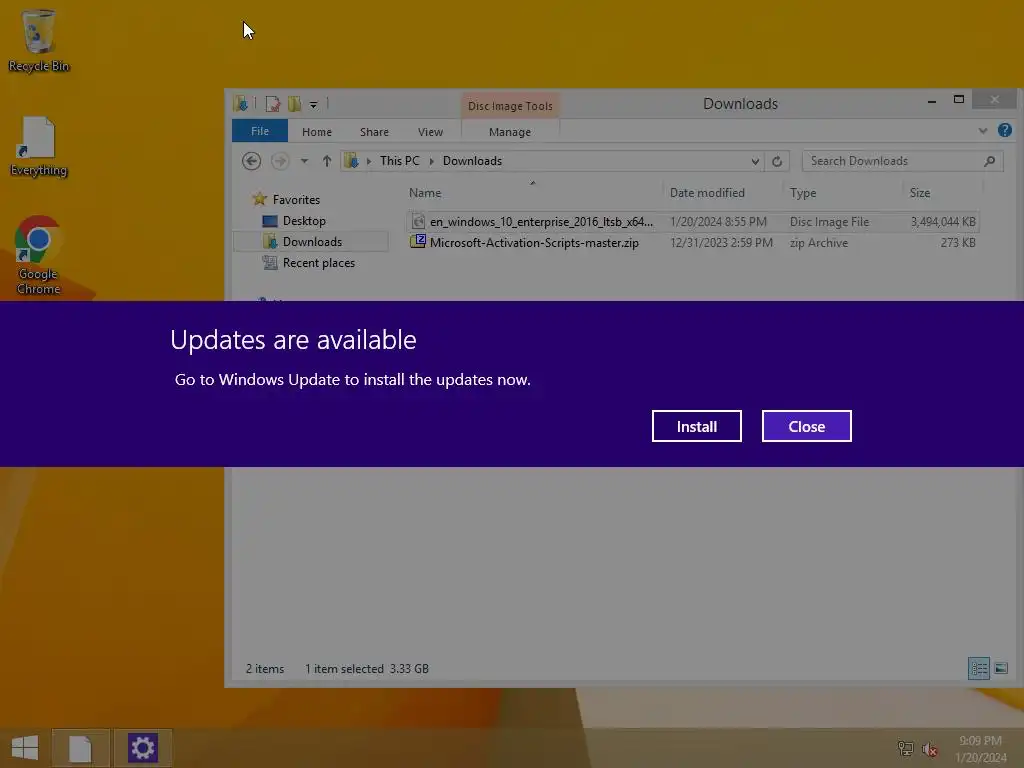Click the Disc Image File type cell
The height and width of the screenshot is (768, 1024).
coord(829,222)
